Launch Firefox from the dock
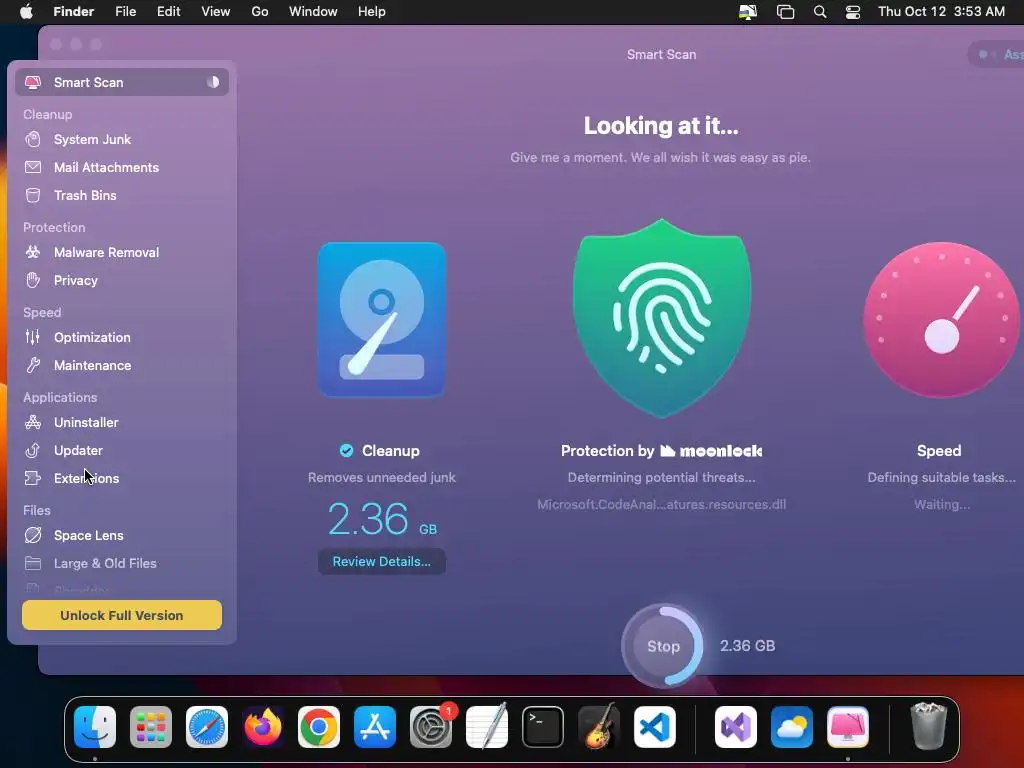This screenshot has height=768, width=1024. 263,727
